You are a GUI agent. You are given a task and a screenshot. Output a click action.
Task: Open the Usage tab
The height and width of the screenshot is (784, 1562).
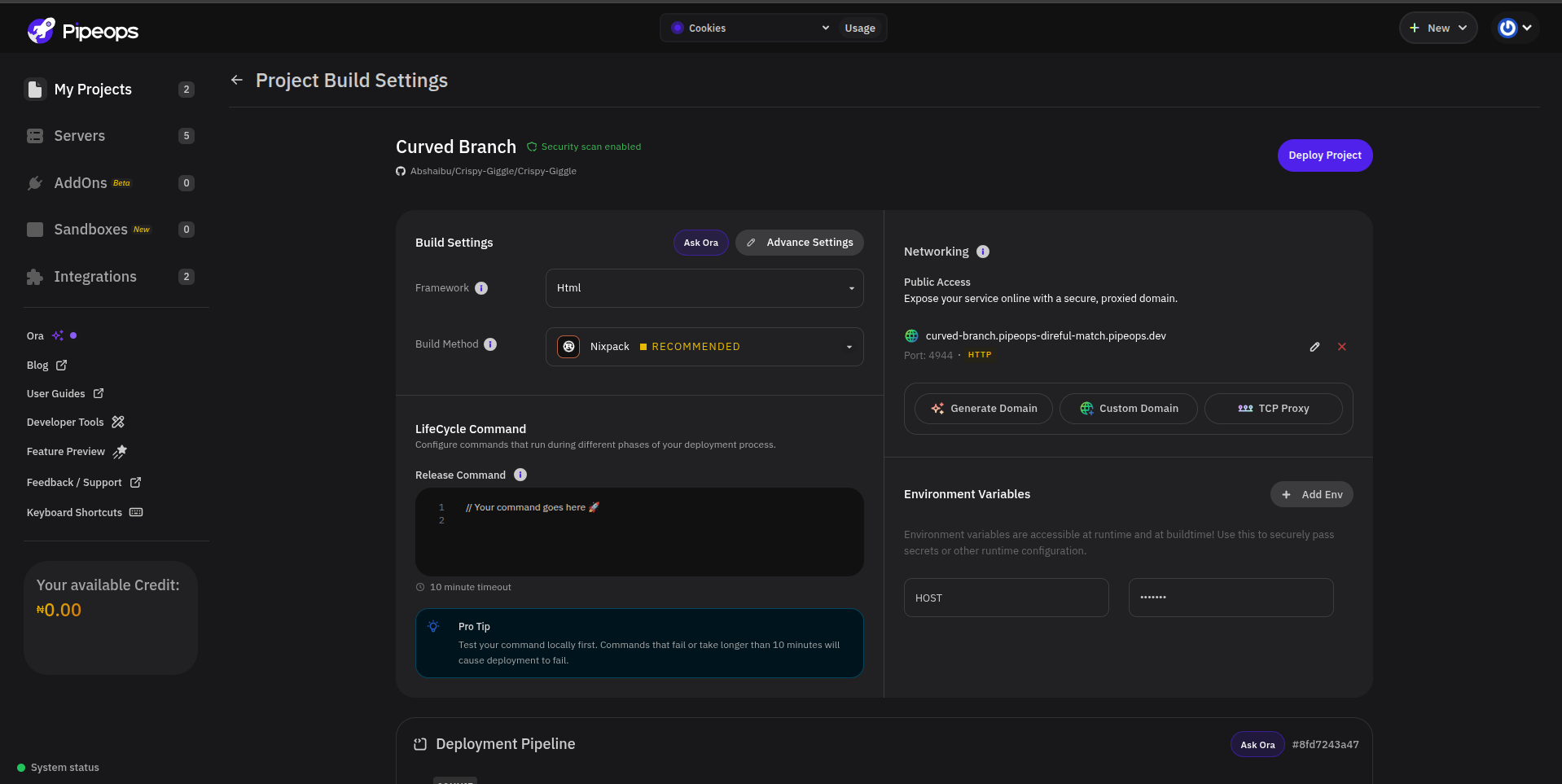point(860,28)
